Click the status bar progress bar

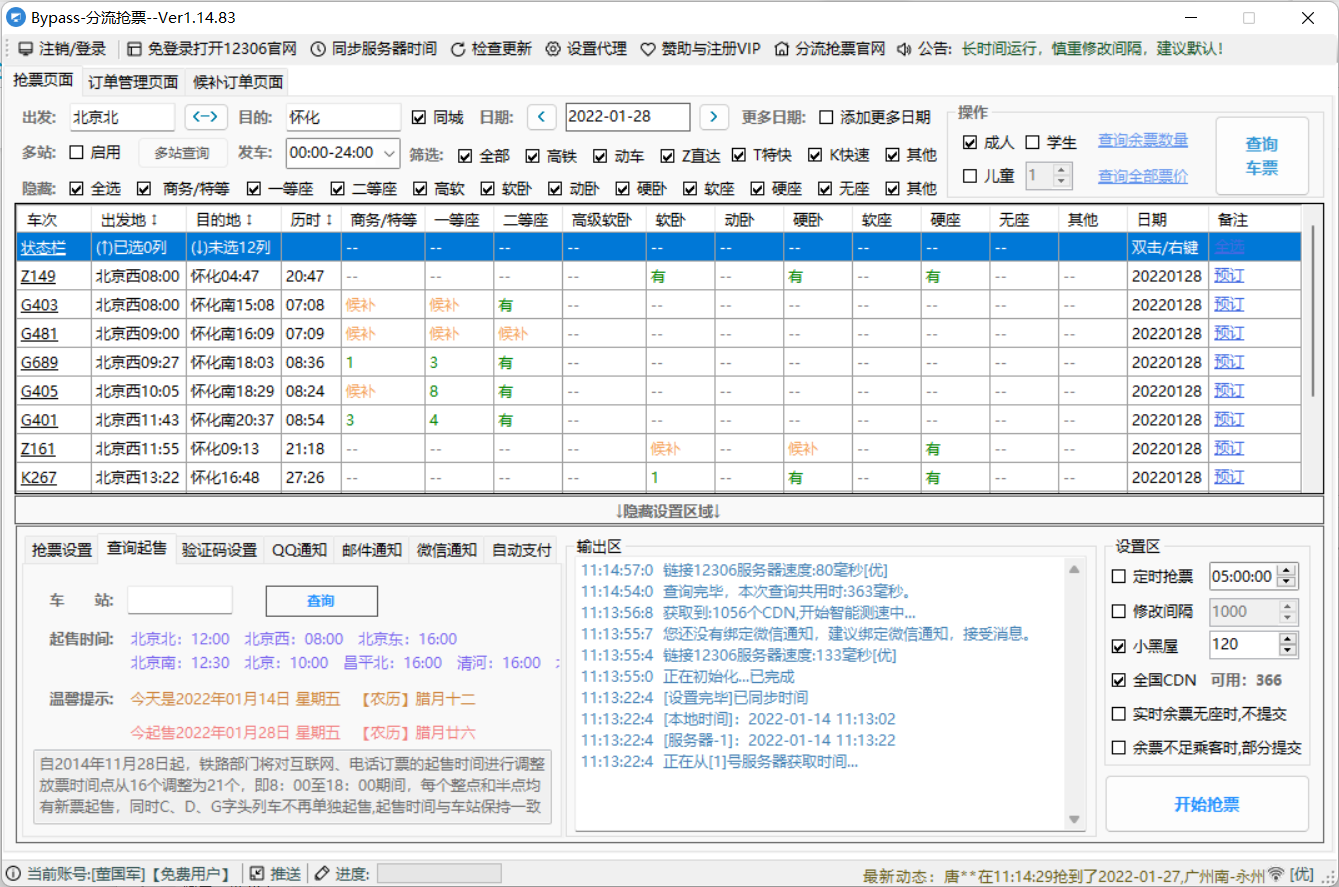coord(439,874)
